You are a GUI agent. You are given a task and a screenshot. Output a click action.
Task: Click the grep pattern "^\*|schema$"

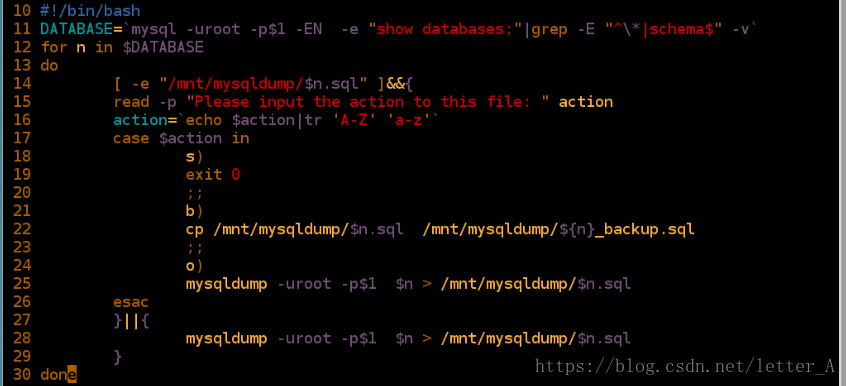pyautogui.click(x=663, y=29)
